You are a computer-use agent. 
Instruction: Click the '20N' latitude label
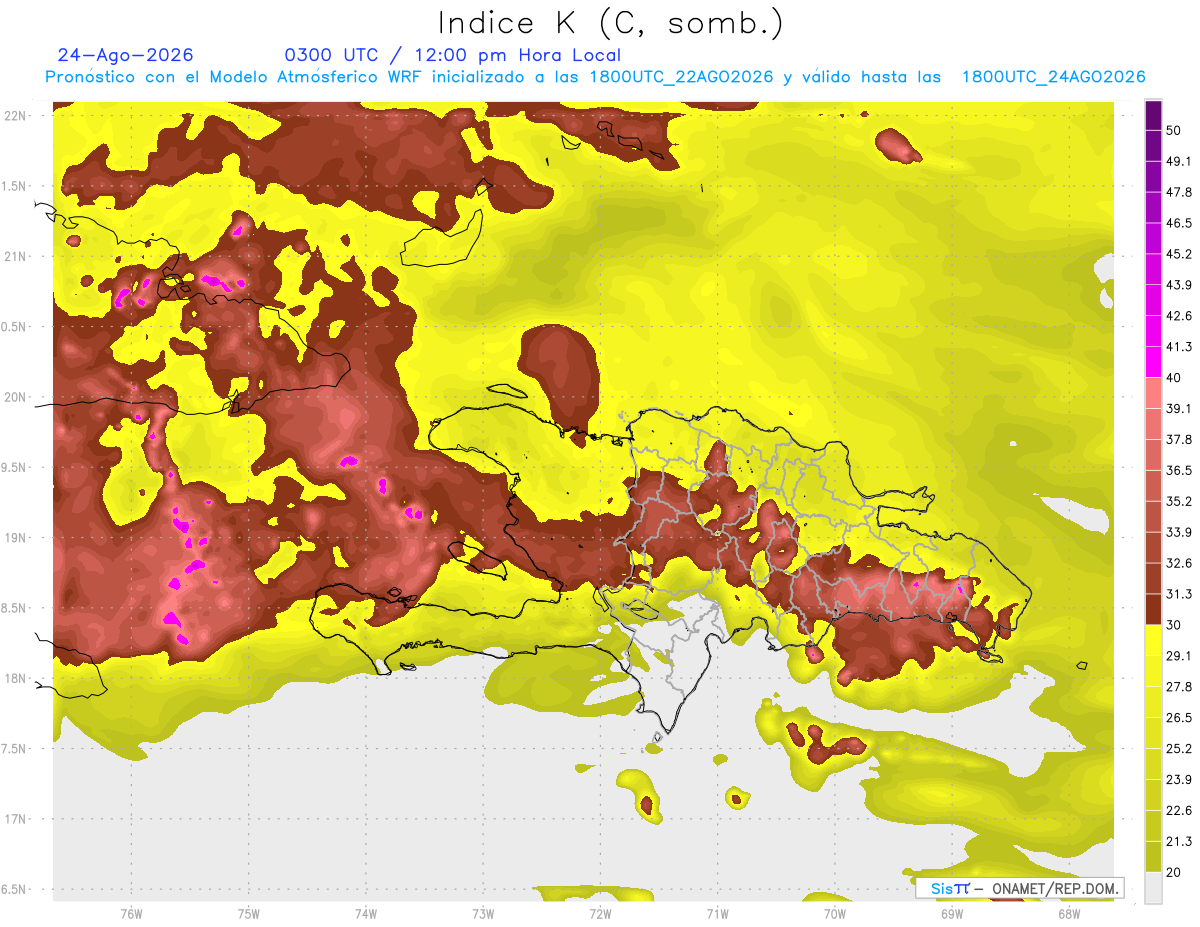click(x=16, y=398)
